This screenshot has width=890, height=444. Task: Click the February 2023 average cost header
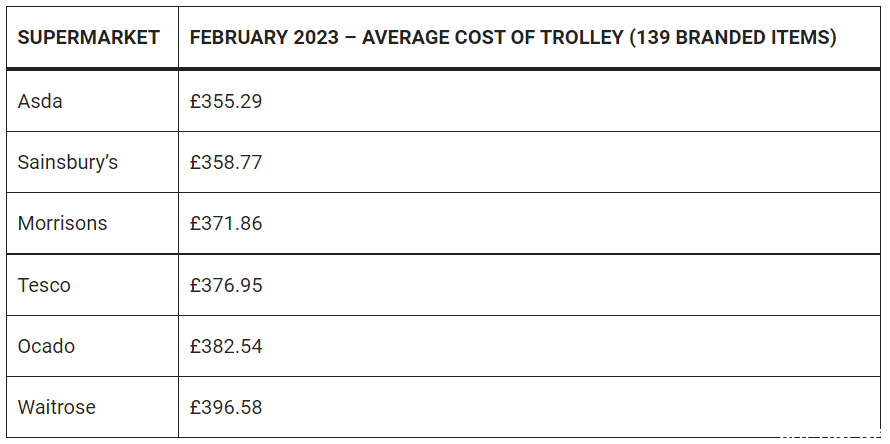pyautogui.click(x=513, y=37)
